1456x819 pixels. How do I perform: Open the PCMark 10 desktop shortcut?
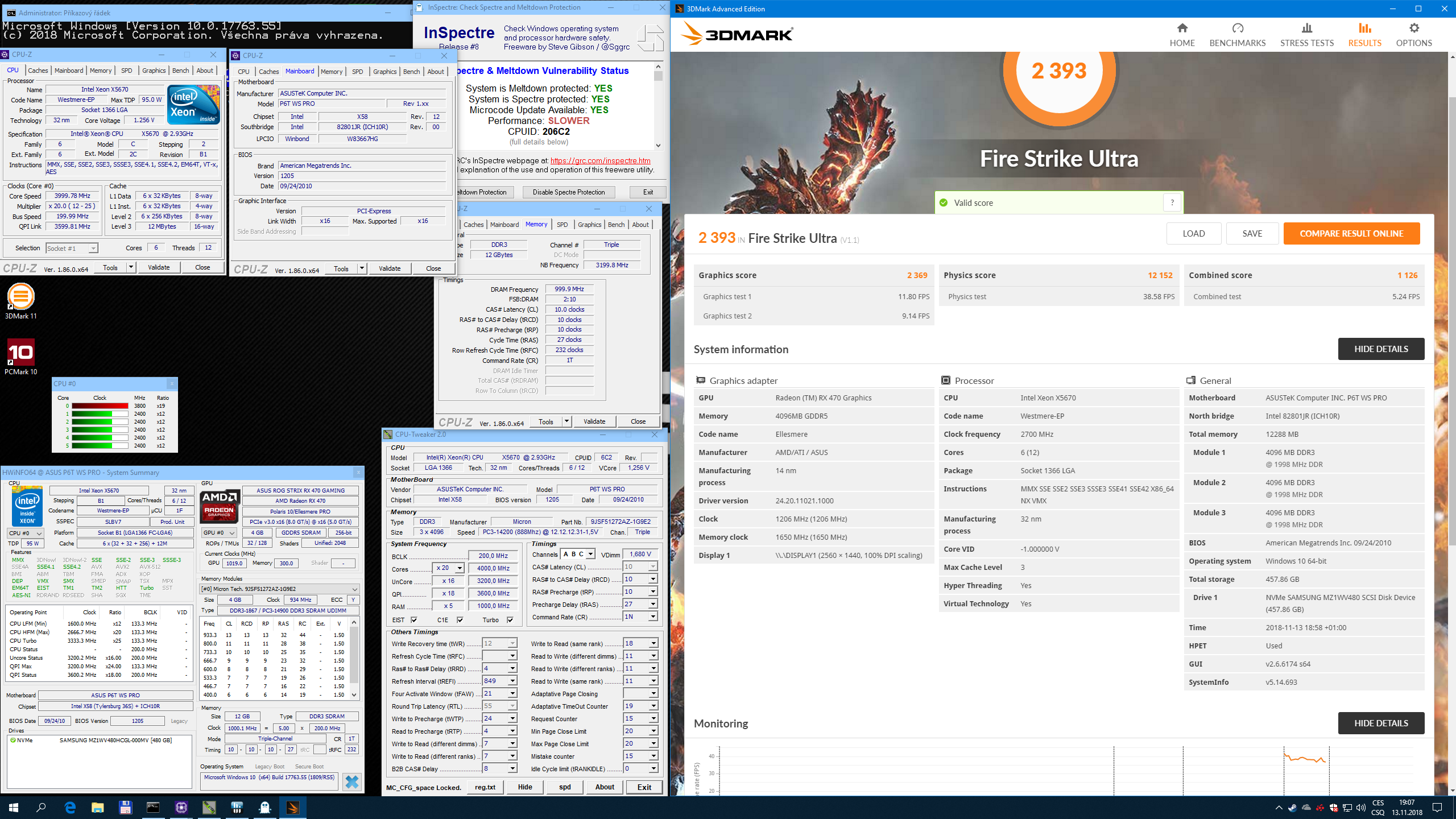21,357
